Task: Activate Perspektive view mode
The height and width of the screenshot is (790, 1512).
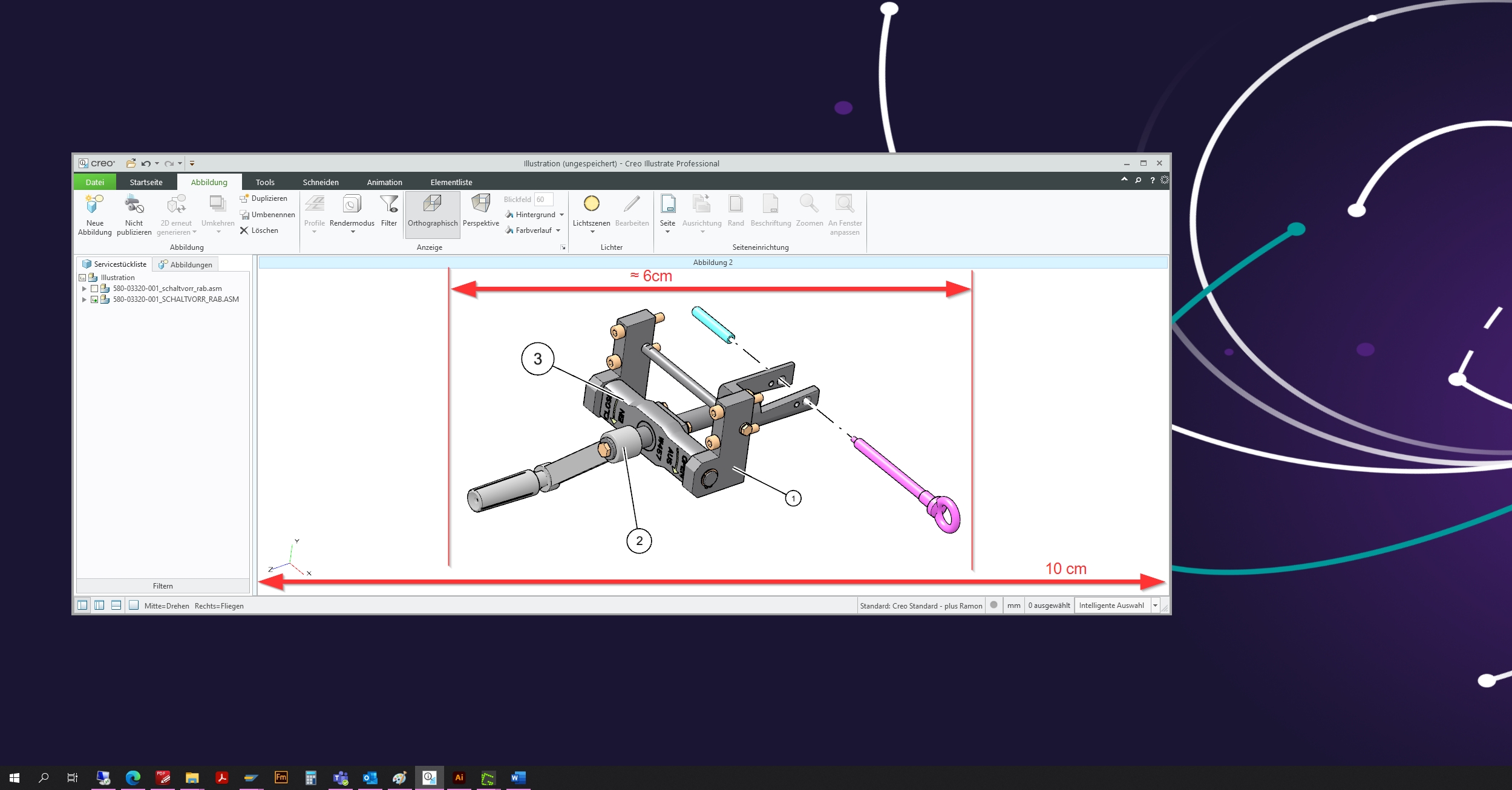Action: click(480, 212)
